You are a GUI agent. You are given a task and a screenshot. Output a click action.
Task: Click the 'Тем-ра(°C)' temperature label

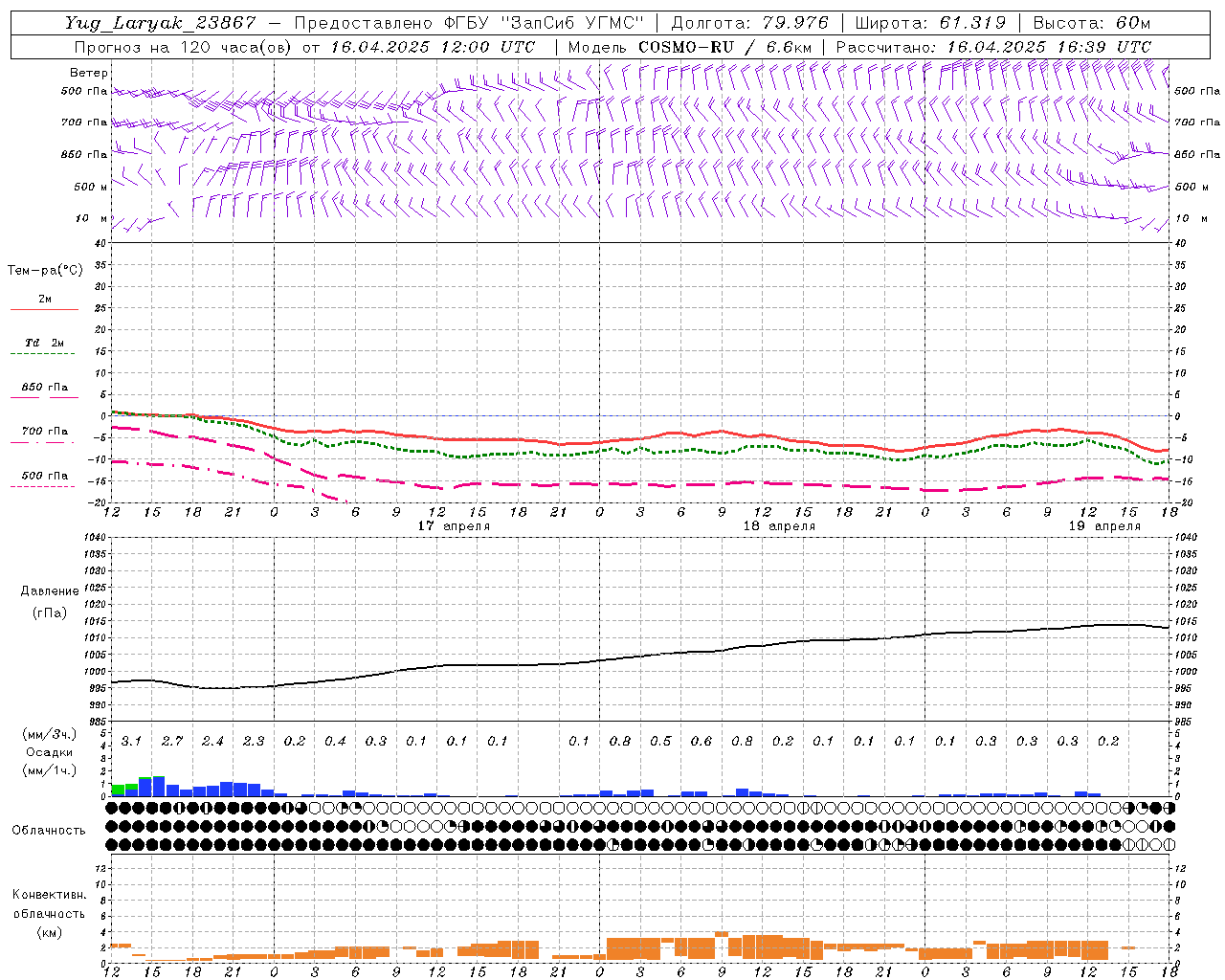tap(45, 271)
